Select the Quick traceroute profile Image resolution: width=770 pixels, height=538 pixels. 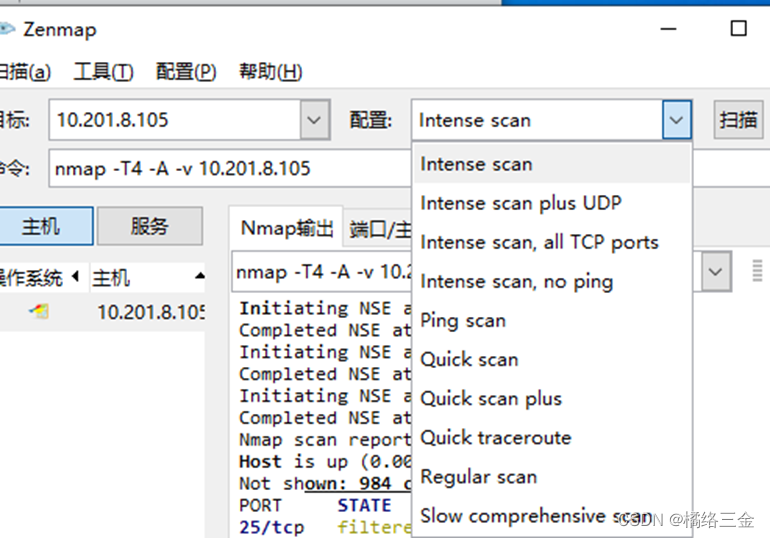pos(552,437)
